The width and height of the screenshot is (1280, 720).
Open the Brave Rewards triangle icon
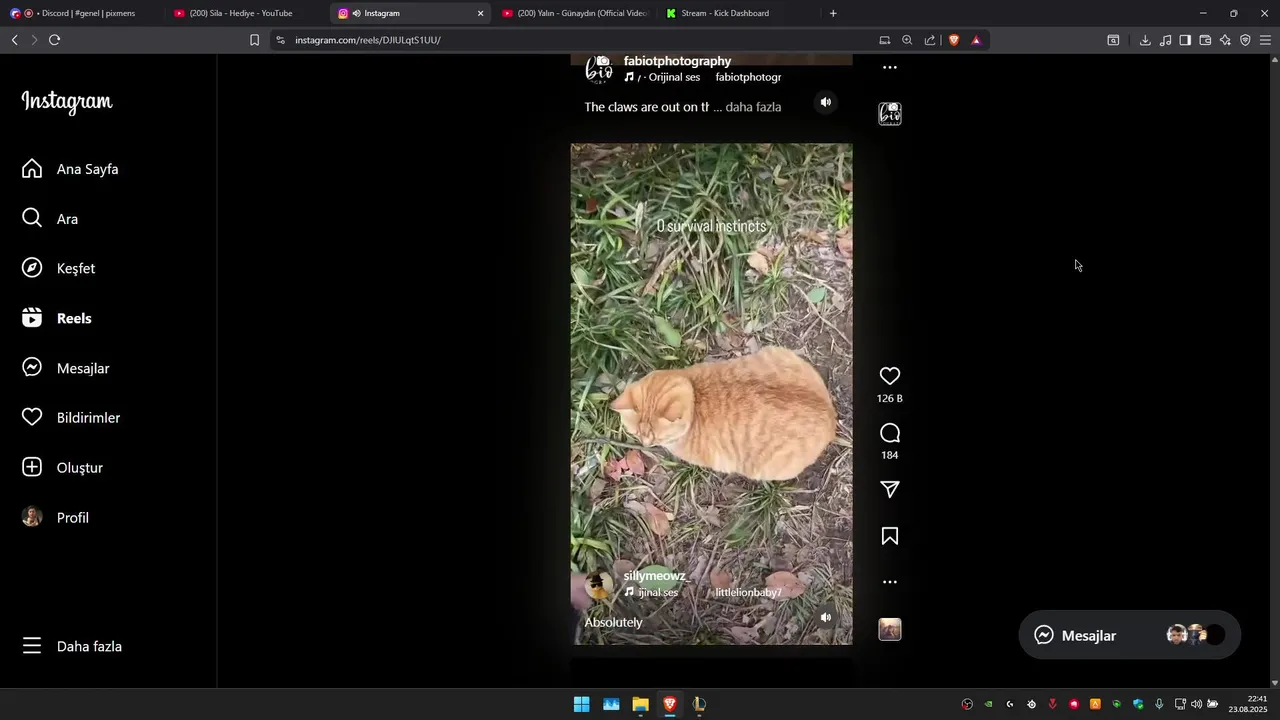click(x=976, y=40)
